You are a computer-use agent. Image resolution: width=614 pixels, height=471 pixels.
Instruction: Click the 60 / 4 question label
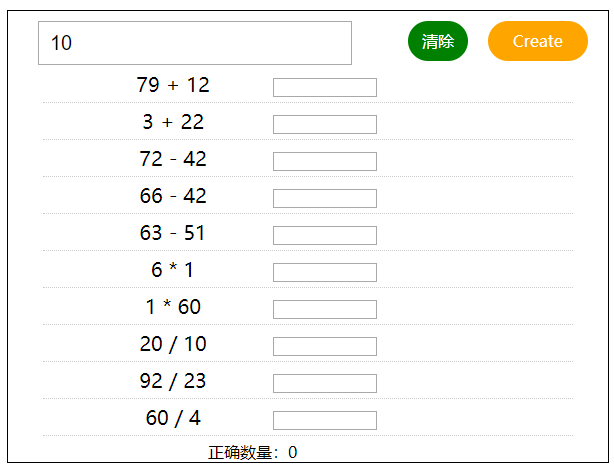(x=173, y=418)
